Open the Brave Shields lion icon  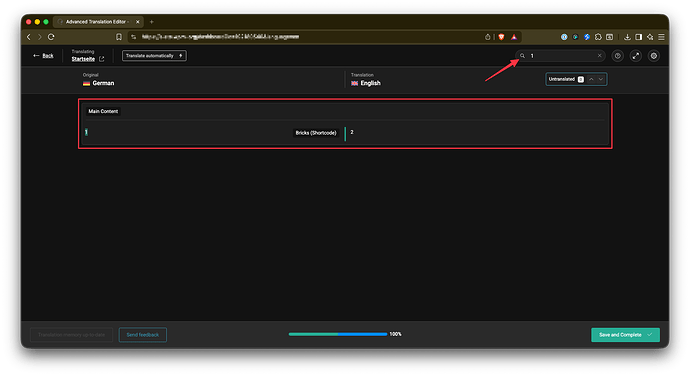(501, 37)
